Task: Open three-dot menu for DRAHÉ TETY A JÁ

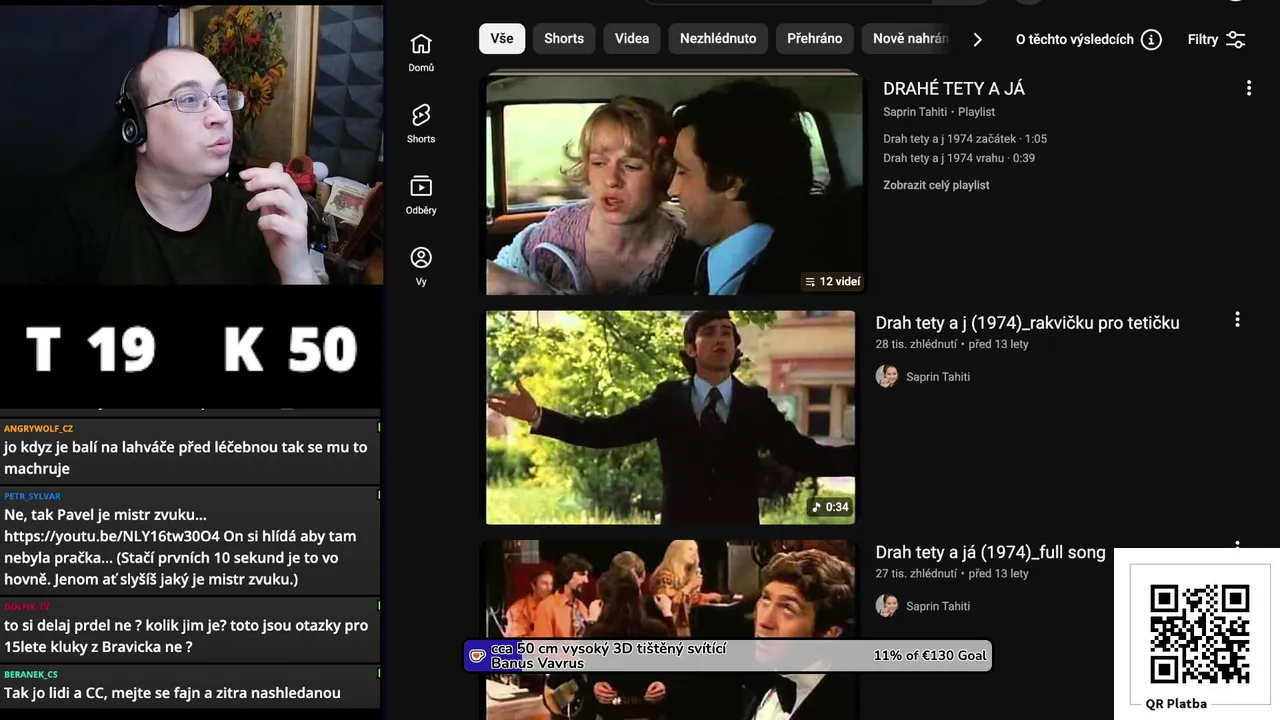Action: coord(1248,88)
